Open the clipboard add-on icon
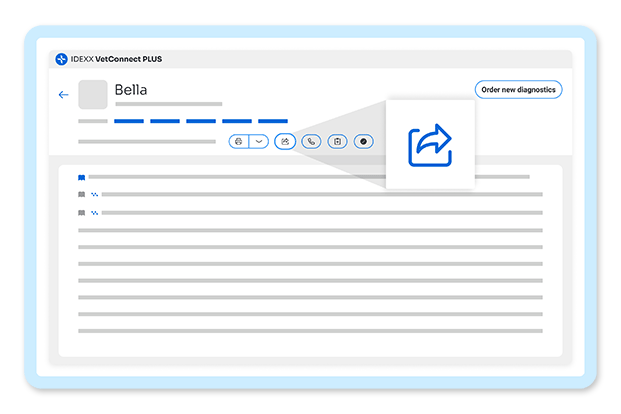Image resolution: width=621 pixels, height=414 pixels. click(337, 141)
